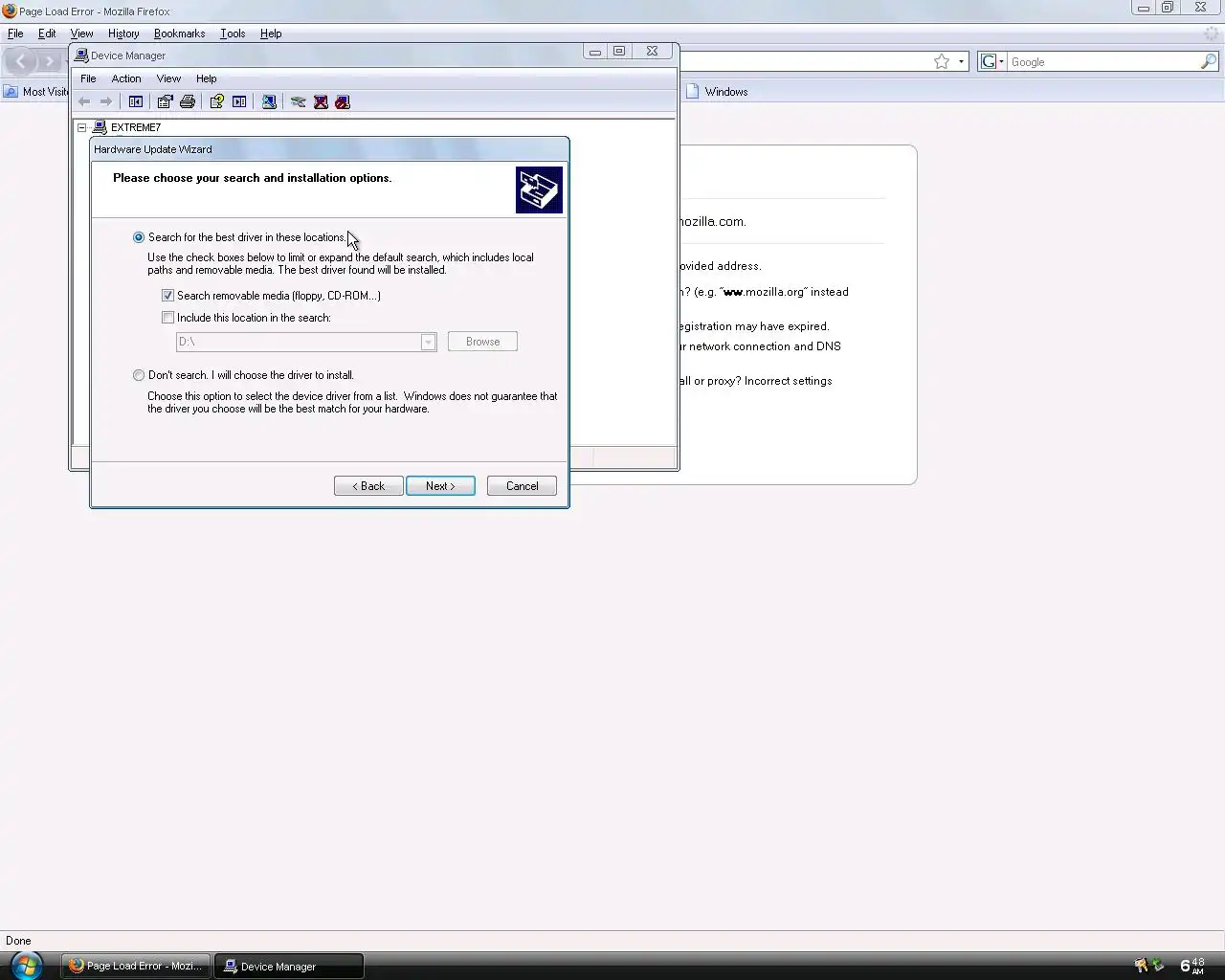Screen dimensions: 1225x980
Task: Click Windows bookmark toolbar label
Action: tap(726, 92)
